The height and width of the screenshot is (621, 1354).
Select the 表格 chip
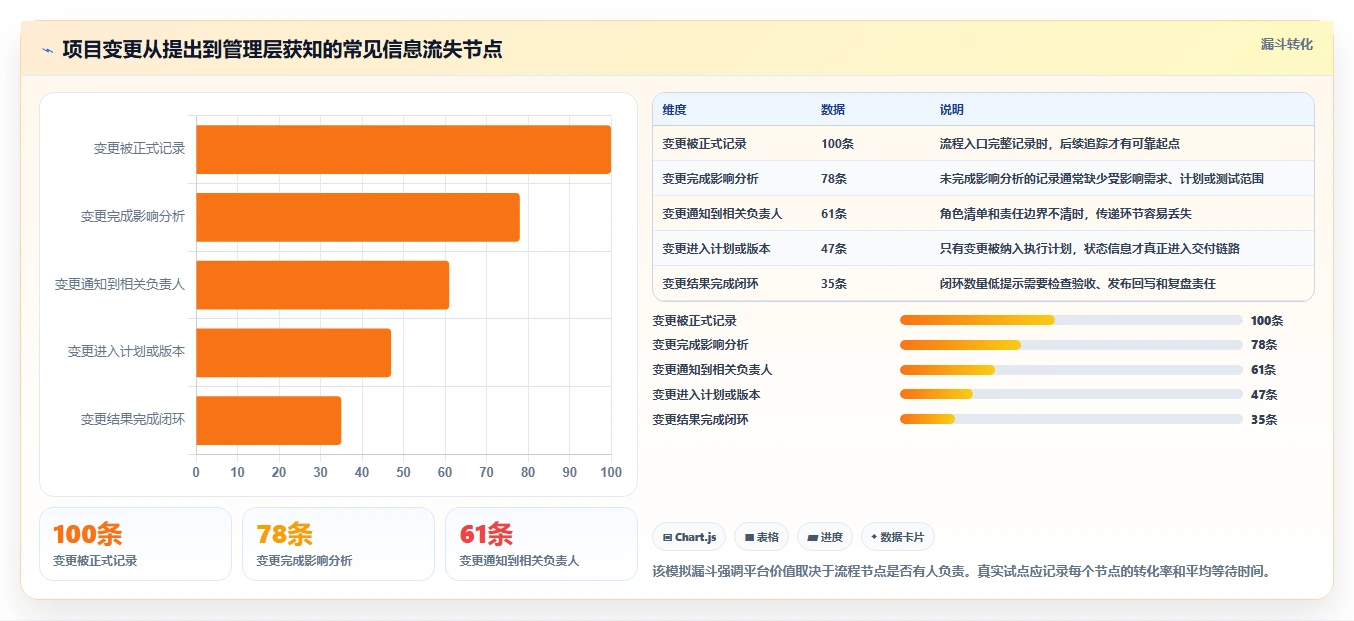pos(761,537)
